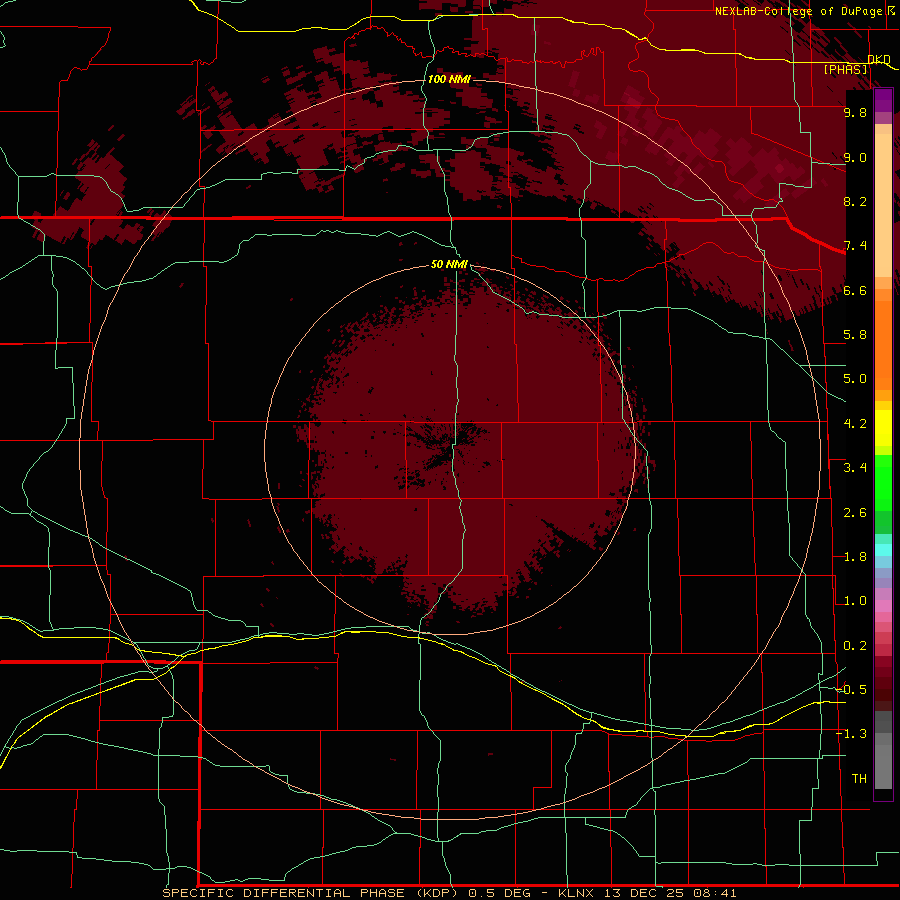Click the 1.0 value on the color scale
Viewport: 900px width, 900px height.
tap(855, 601)
